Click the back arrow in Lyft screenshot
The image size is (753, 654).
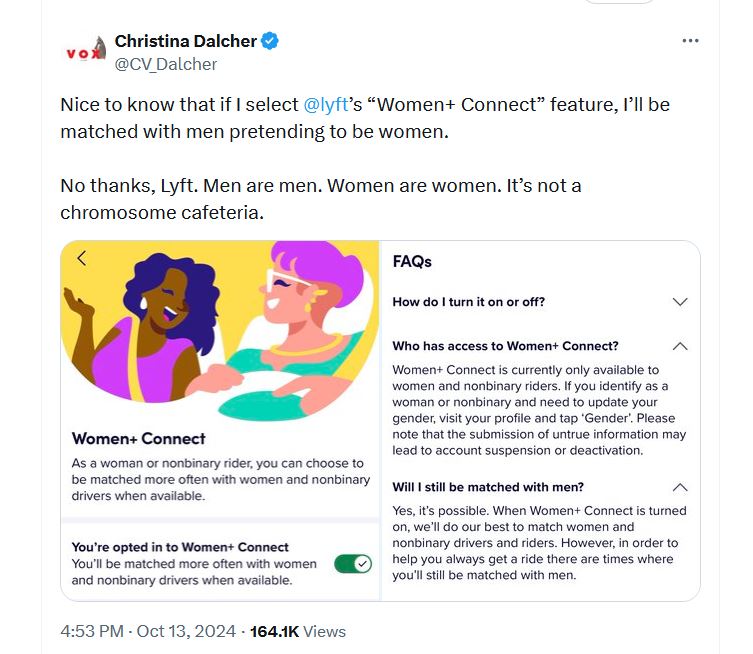click(x=82, y=258)
